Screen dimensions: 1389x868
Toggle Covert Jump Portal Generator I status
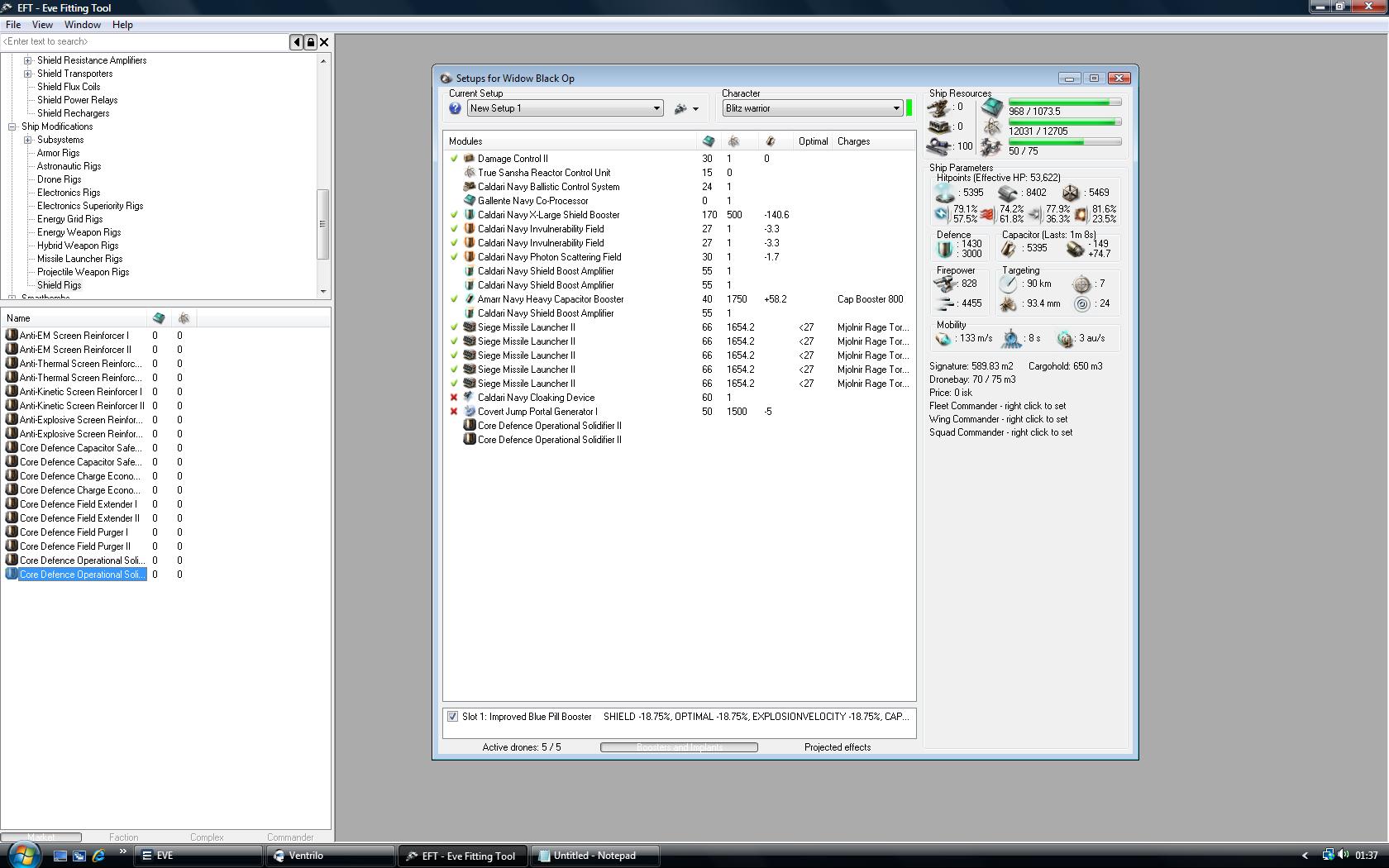click(x=454, y=412)
